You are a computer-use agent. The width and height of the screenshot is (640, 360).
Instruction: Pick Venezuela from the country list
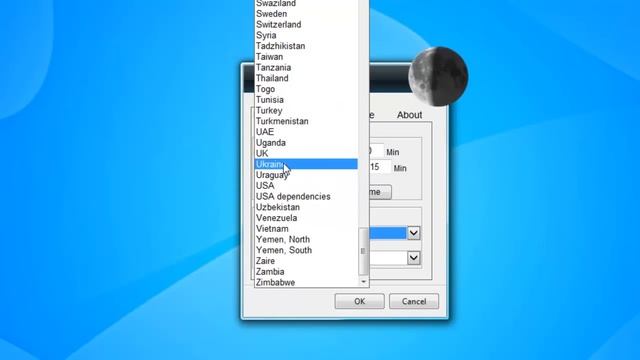point(306,218)
